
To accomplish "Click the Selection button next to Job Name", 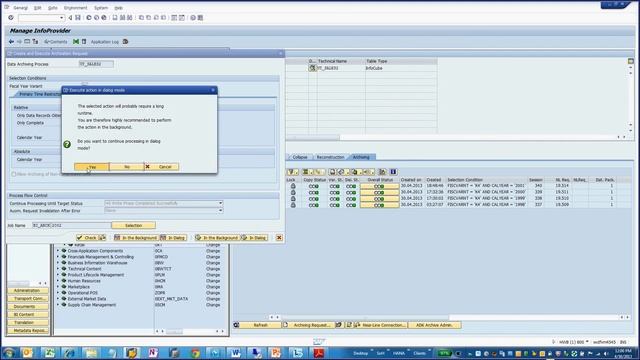I will (x=133, y=225).
